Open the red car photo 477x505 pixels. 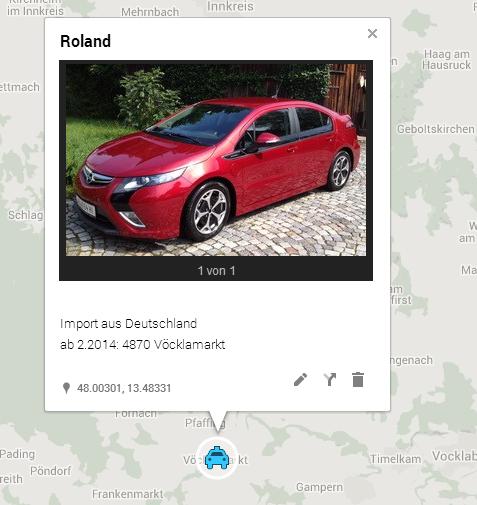pos(216,160)
